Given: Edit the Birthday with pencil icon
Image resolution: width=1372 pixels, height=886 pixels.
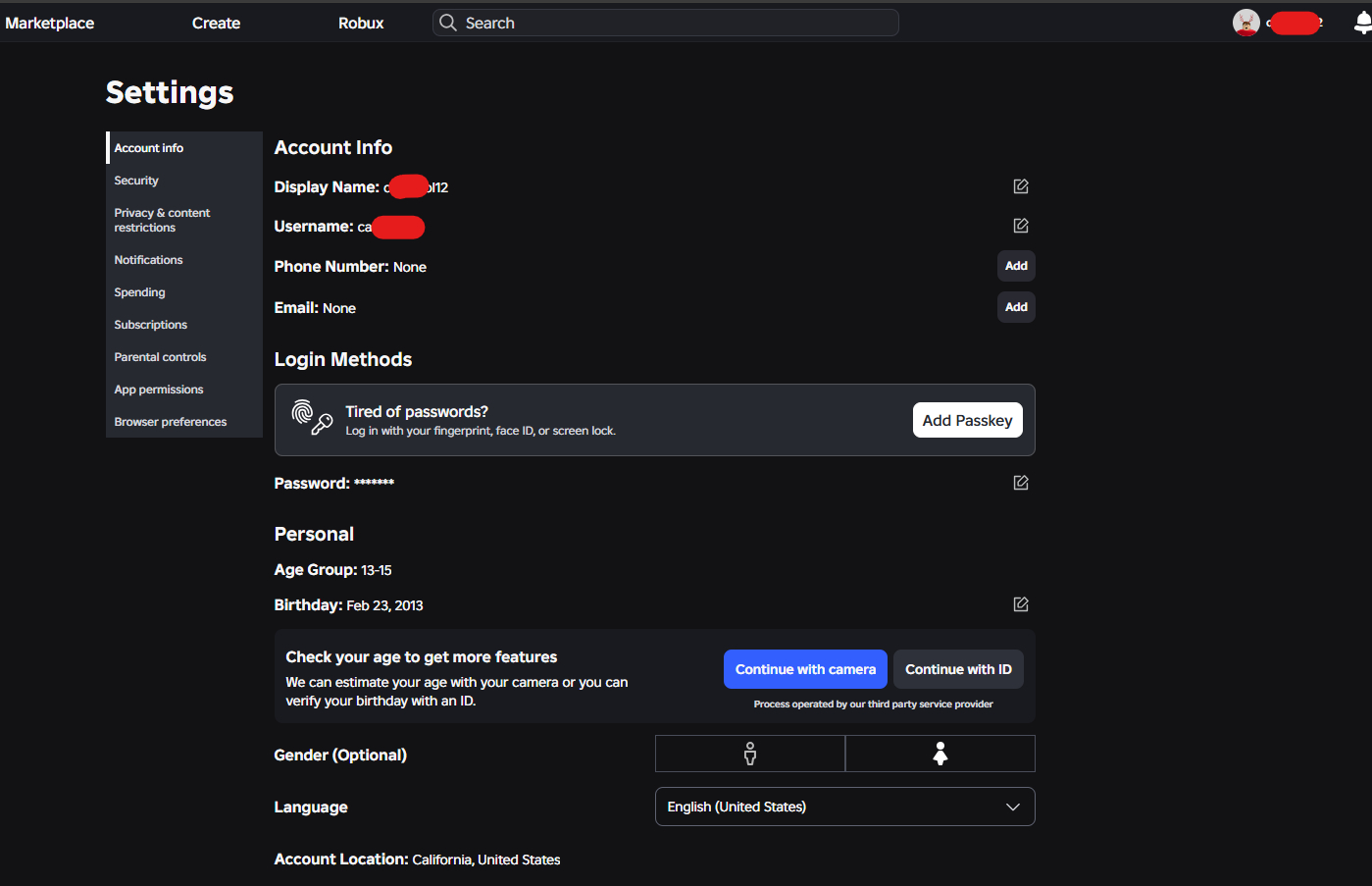Looking at the screenshot, I should pos(1021,604).
